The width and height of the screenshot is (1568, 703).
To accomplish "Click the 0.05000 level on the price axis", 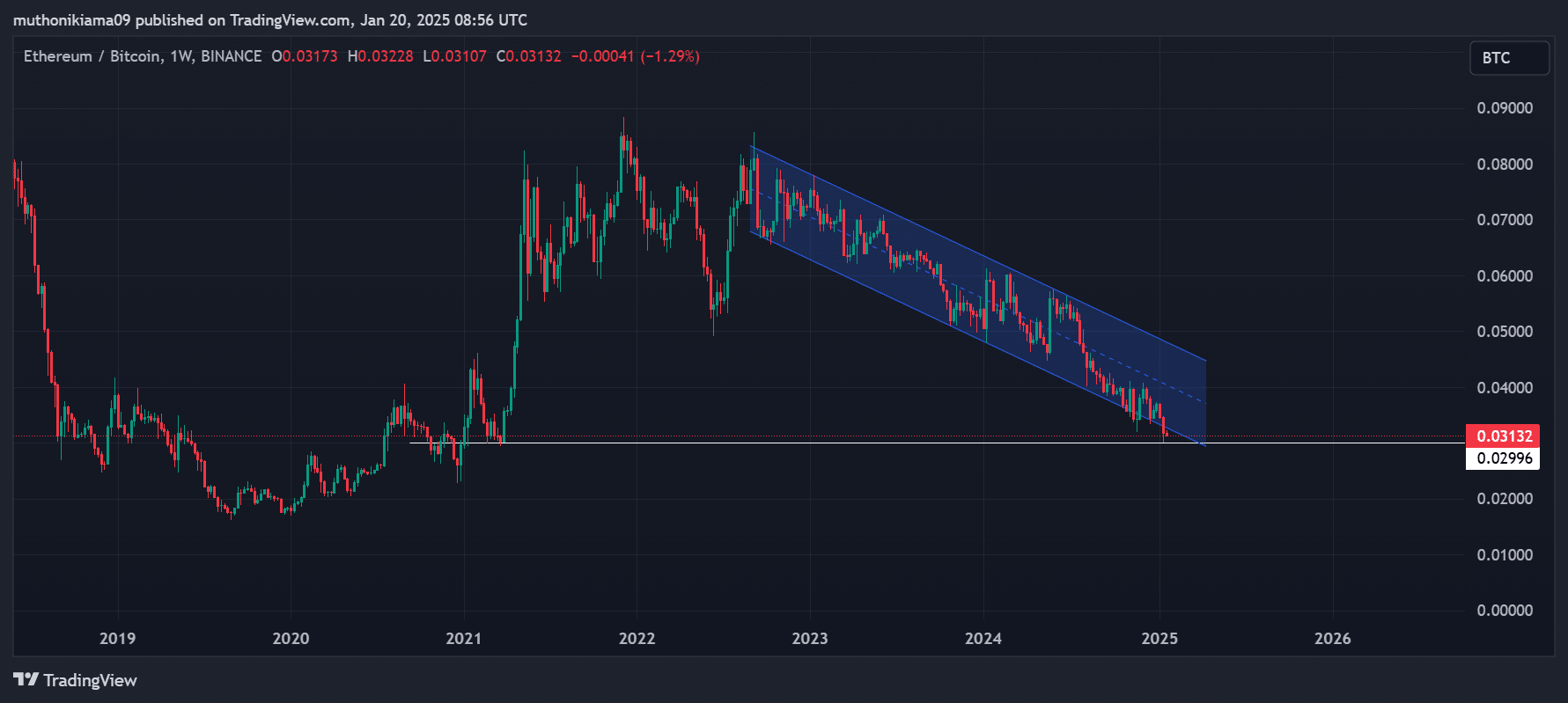I will click(1504, 332).
